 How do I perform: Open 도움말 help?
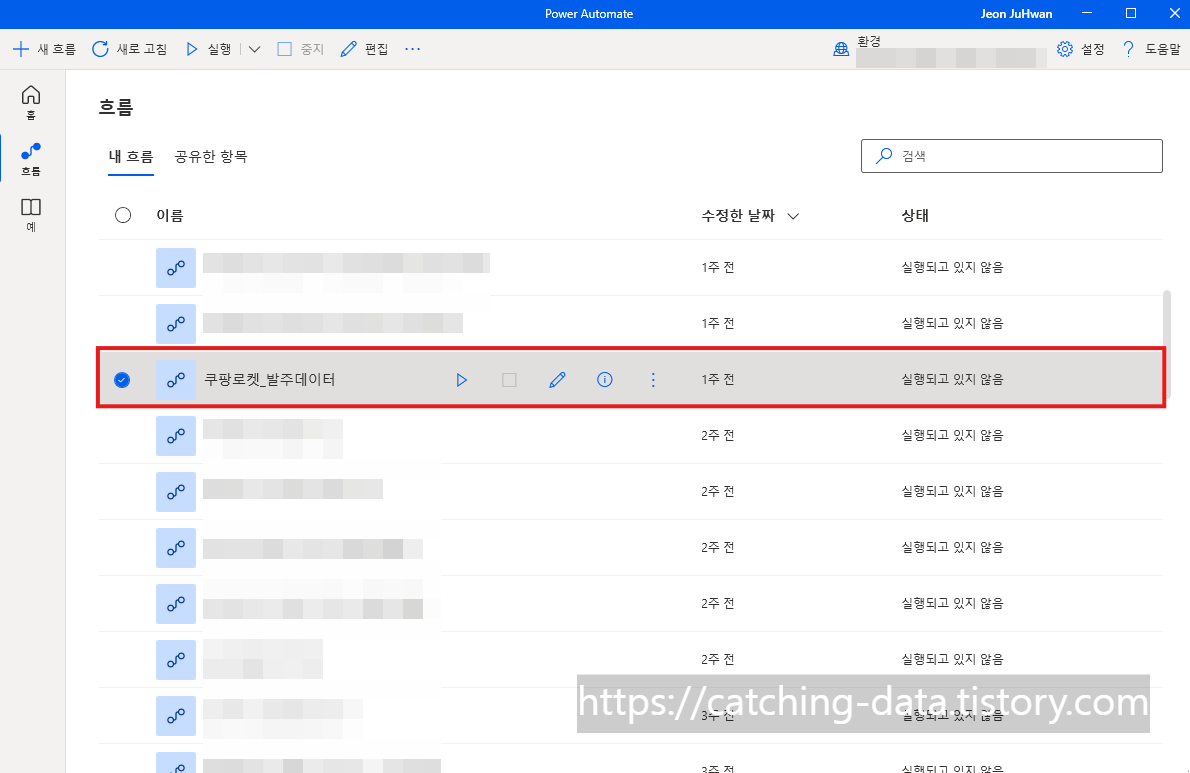1151,49
